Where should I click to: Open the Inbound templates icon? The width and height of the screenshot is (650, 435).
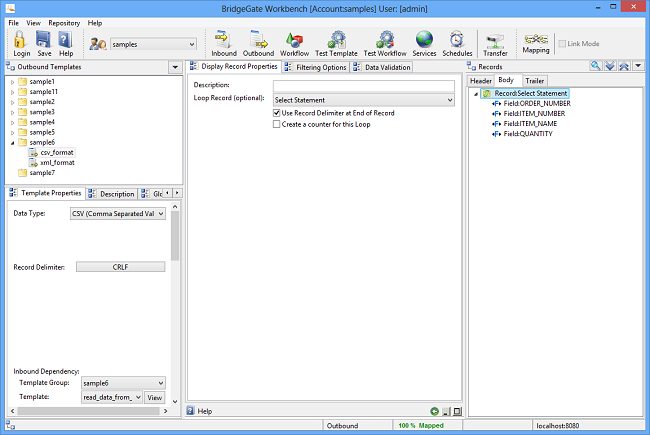[223, 39]
